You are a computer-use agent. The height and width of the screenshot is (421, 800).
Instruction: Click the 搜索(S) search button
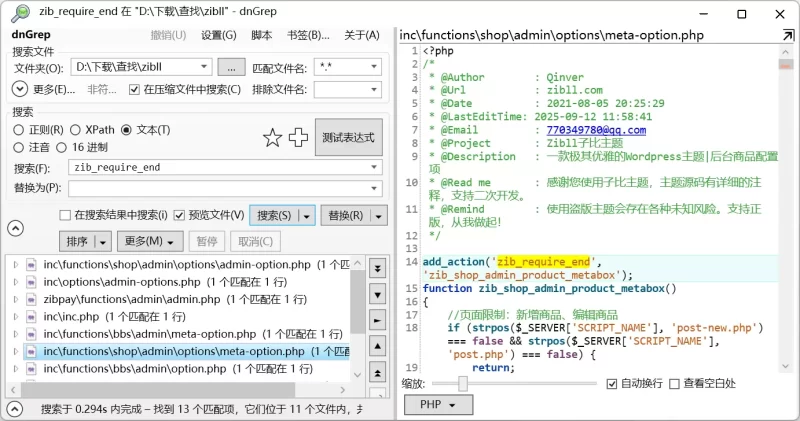coord(274,216)
